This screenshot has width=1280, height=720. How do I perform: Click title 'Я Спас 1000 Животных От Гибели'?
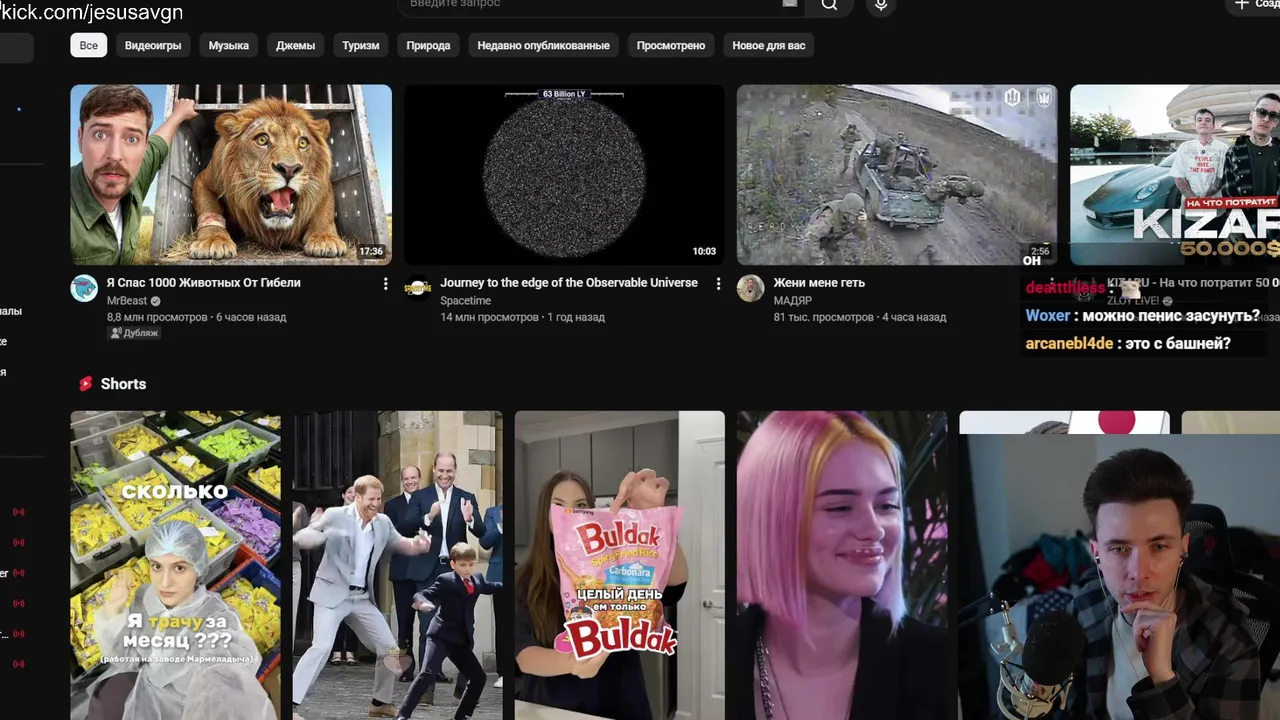[204, 283]
